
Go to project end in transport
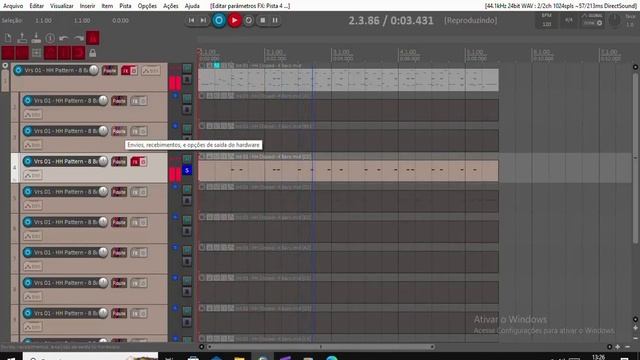(x=203, y=20)
